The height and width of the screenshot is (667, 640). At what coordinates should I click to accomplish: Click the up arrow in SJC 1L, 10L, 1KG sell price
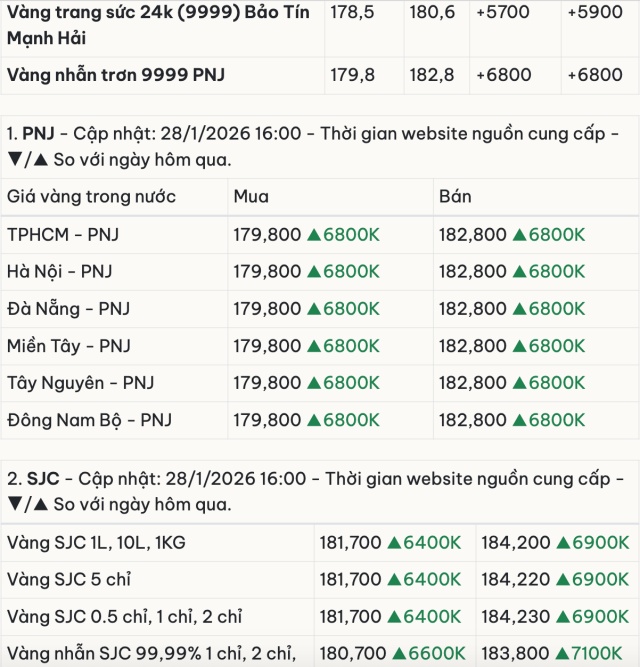pyautogui.click(x=556, y=543)
